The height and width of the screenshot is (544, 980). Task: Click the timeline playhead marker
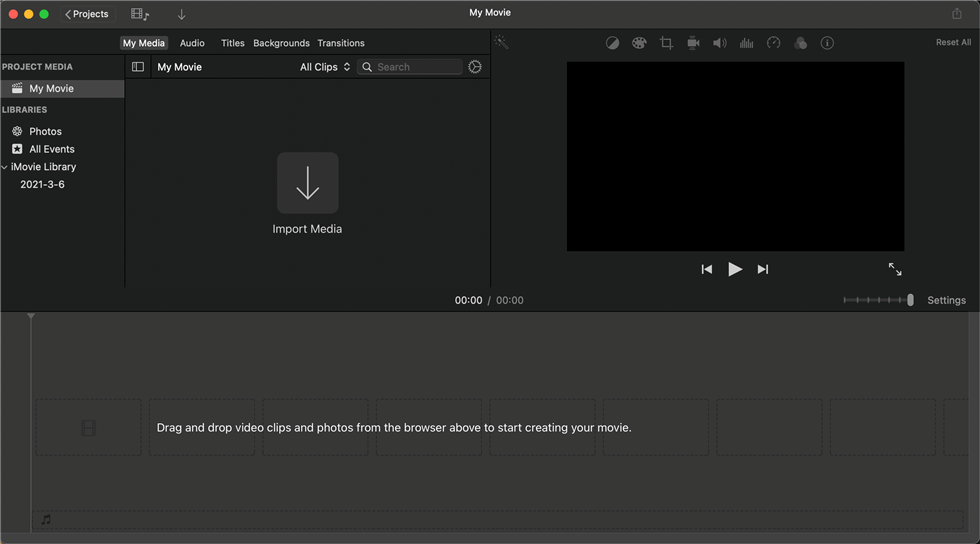[x=31, y=316]
